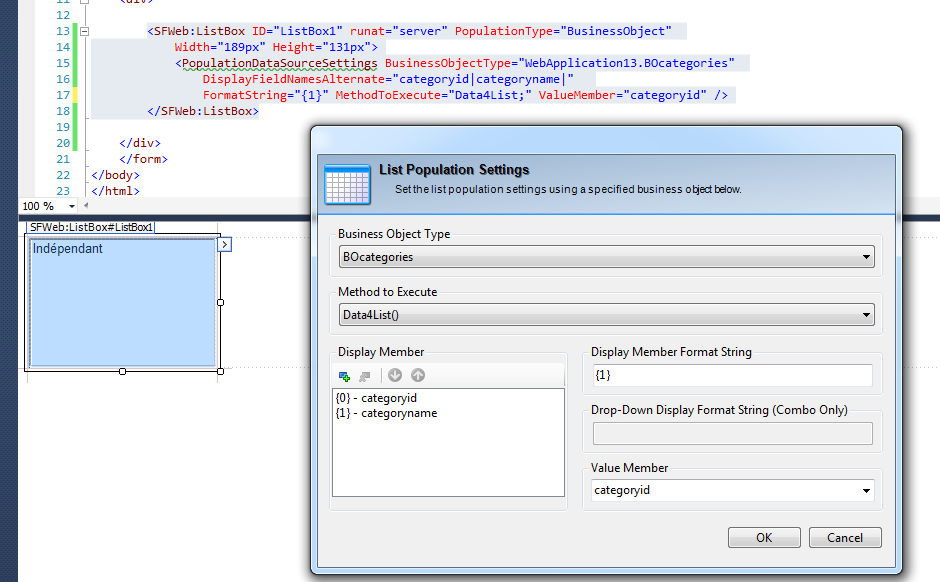
Task: Click the add display member icon
Action: (x=345, y=376)
